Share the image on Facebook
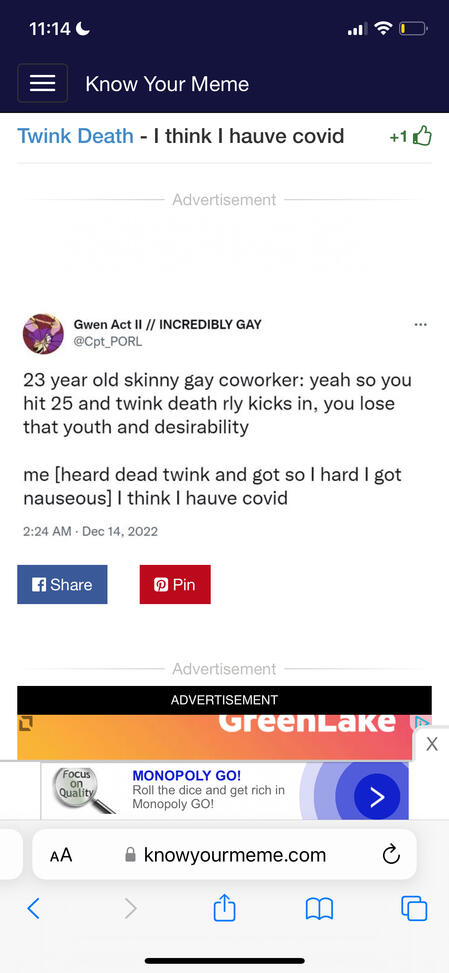This screenshot has height=973, width=449. [x=62, y=585]
